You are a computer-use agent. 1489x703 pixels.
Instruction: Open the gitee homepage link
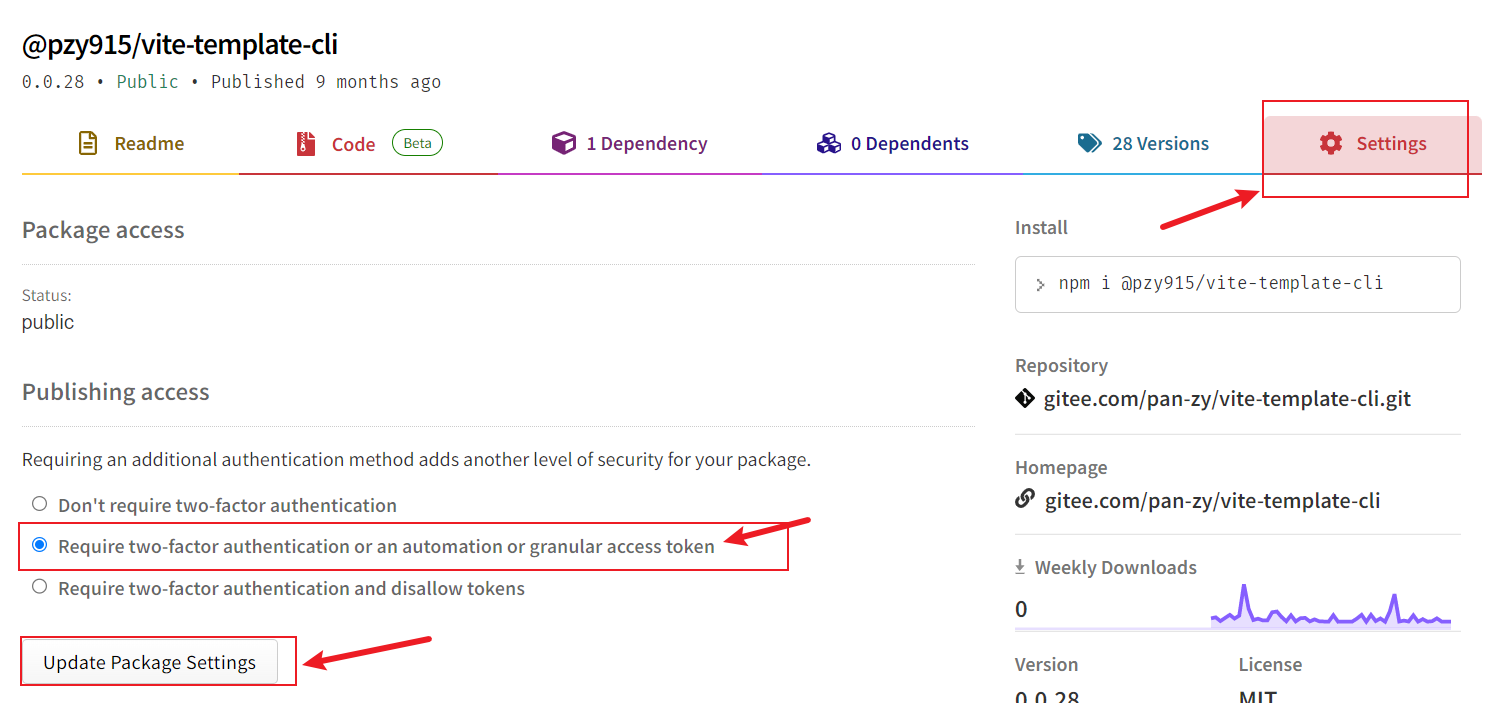pos(1212,500)
